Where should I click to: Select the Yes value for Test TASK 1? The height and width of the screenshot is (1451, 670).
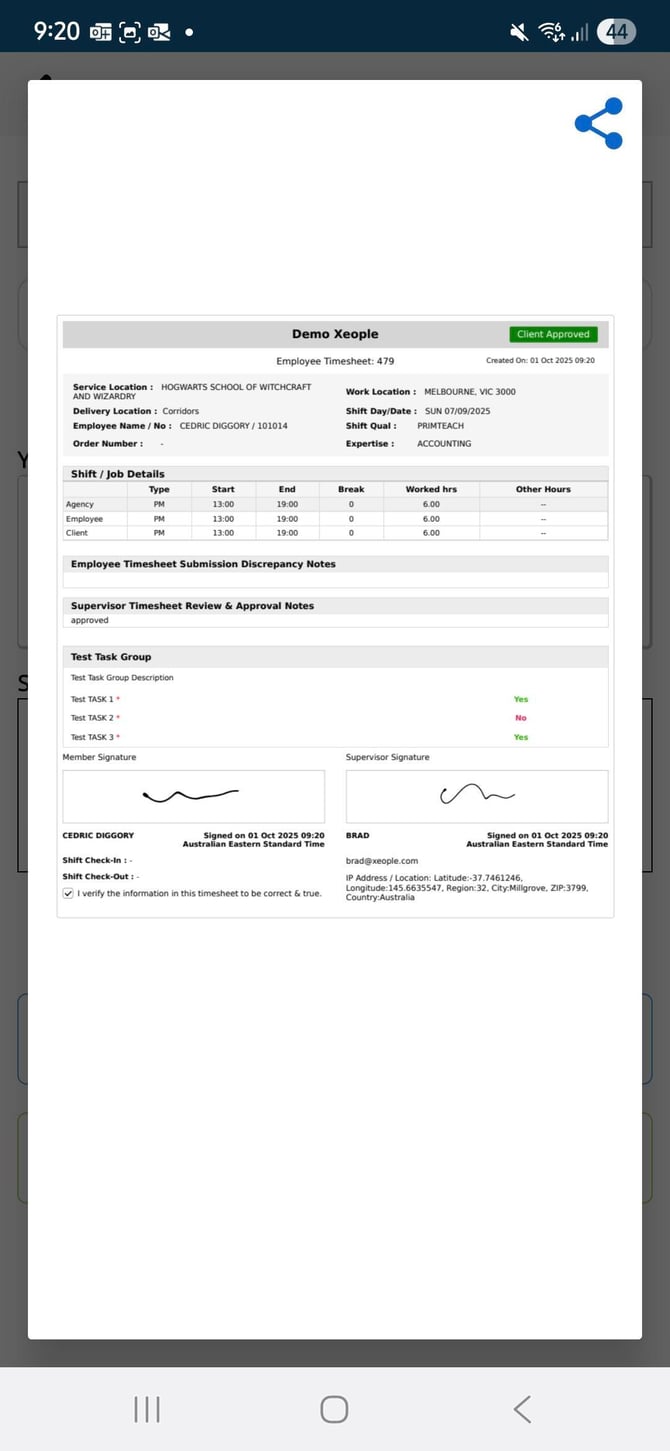click(520, 699)
